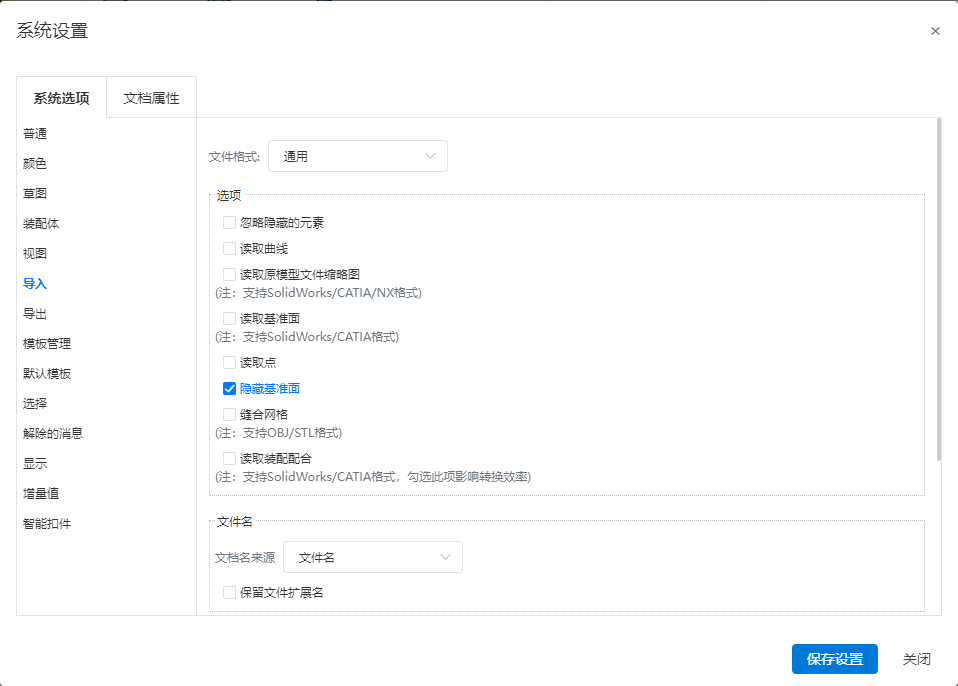Image resolution: width=958 pixels, height=686 pixels.
Task: Open the 智能扣件 settings category
Action: pyautogui.click(x=47, y=524)
